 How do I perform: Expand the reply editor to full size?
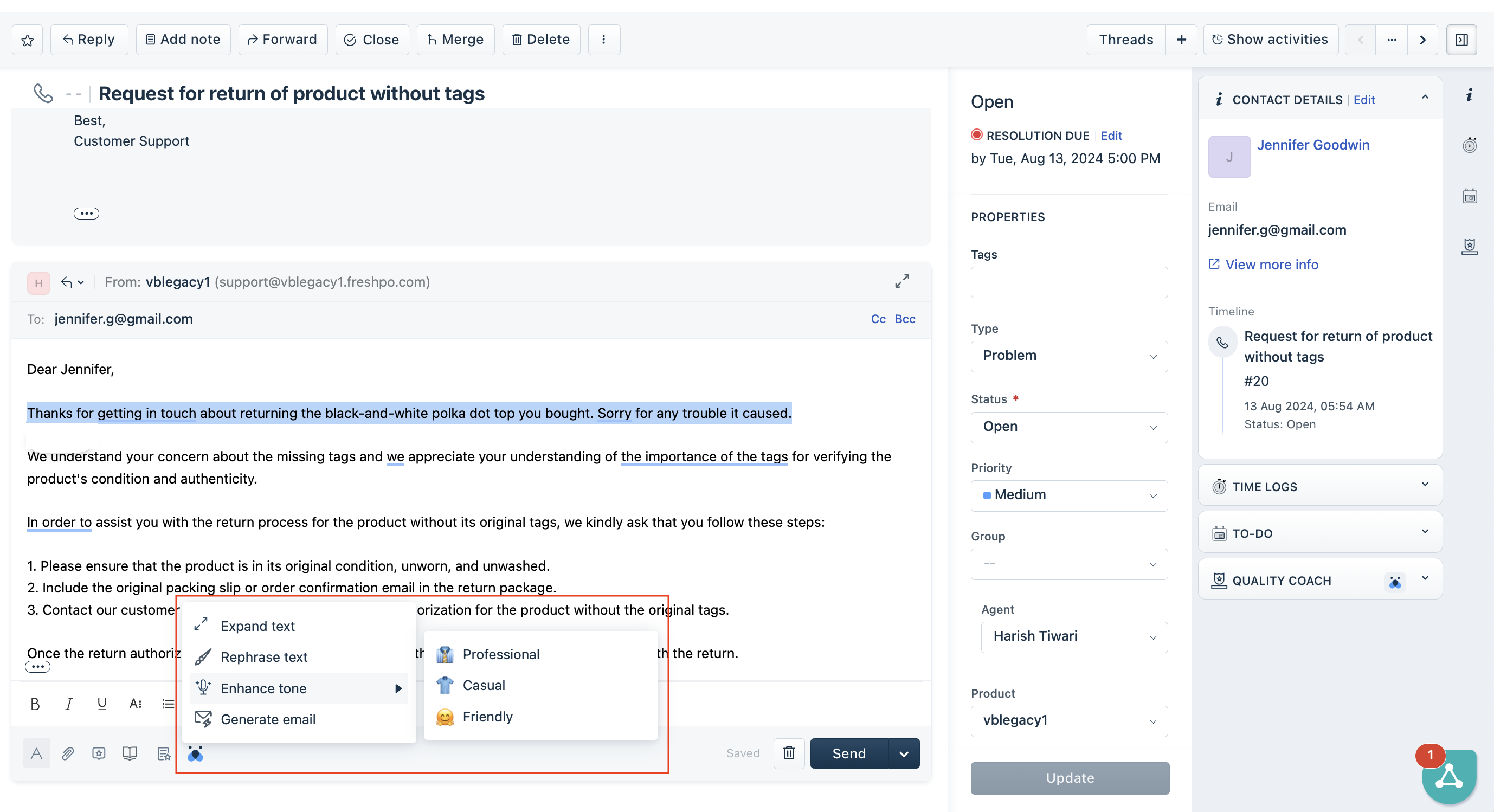pyautogui.click(x=901, y=281)
